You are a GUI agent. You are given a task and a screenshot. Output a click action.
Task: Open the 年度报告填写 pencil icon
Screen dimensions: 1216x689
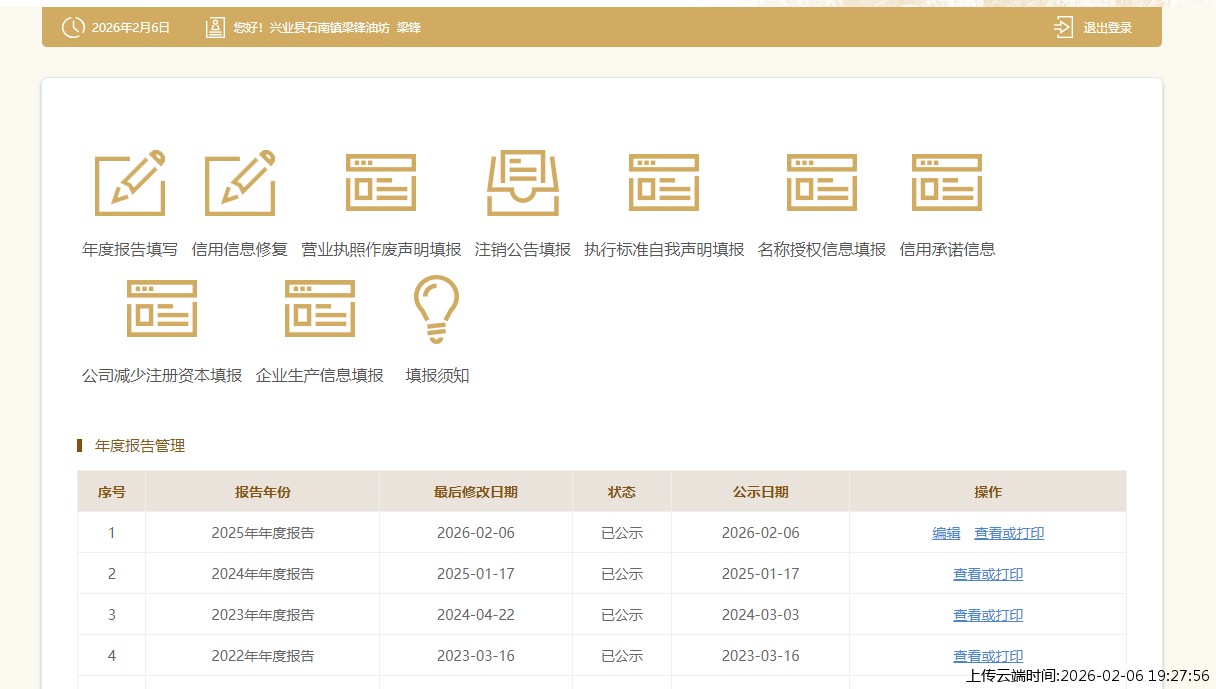(x=130, y=183)
